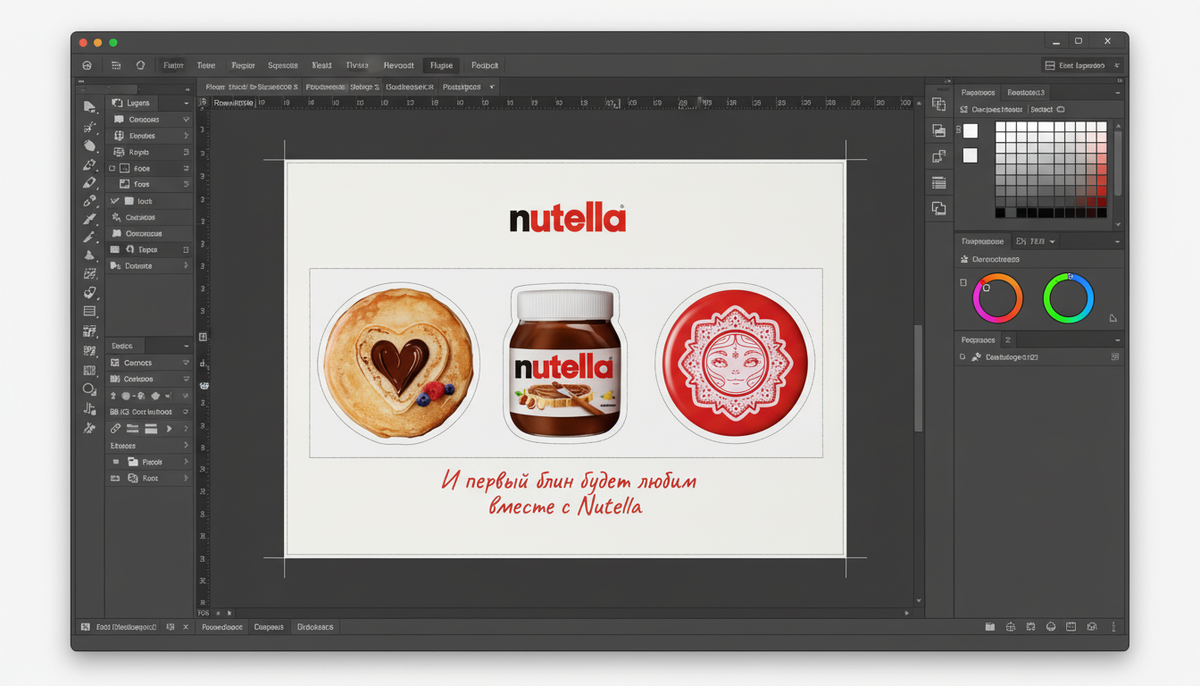The height and width of the screenshot is (686, 1200).
Task: Click the round icon left of the top bar
Action: [87, 65]
